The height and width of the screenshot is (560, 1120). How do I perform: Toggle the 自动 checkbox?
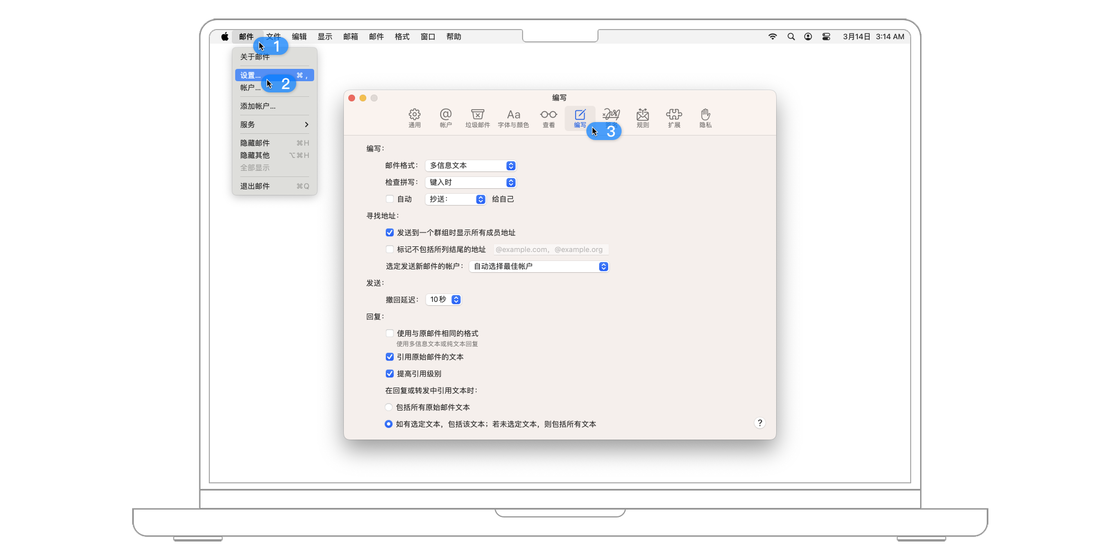[389, 199]
